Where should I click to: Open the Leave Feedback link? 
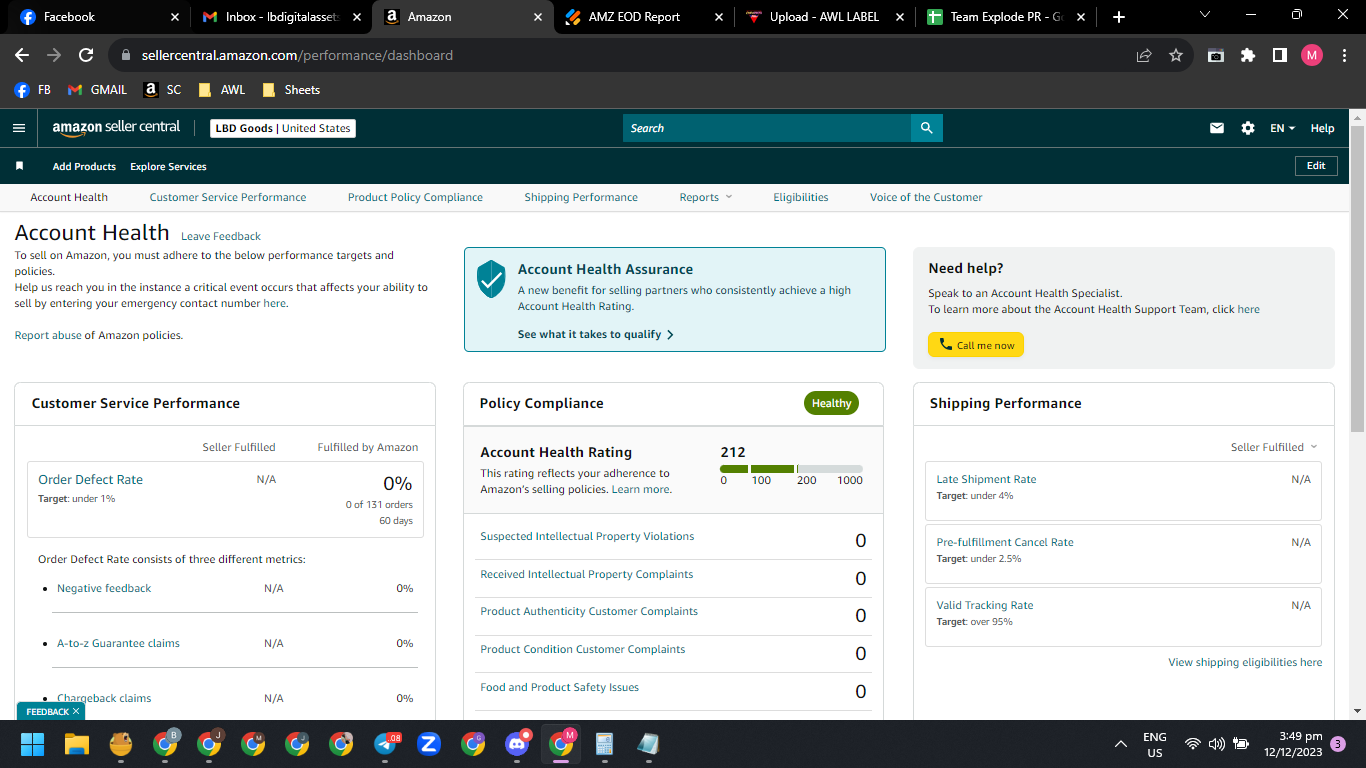(221, 236)
